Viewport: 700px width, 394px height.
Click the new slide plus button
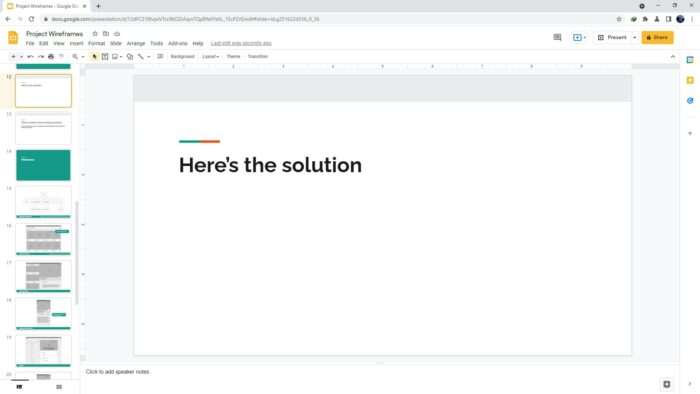click(13, 57)
